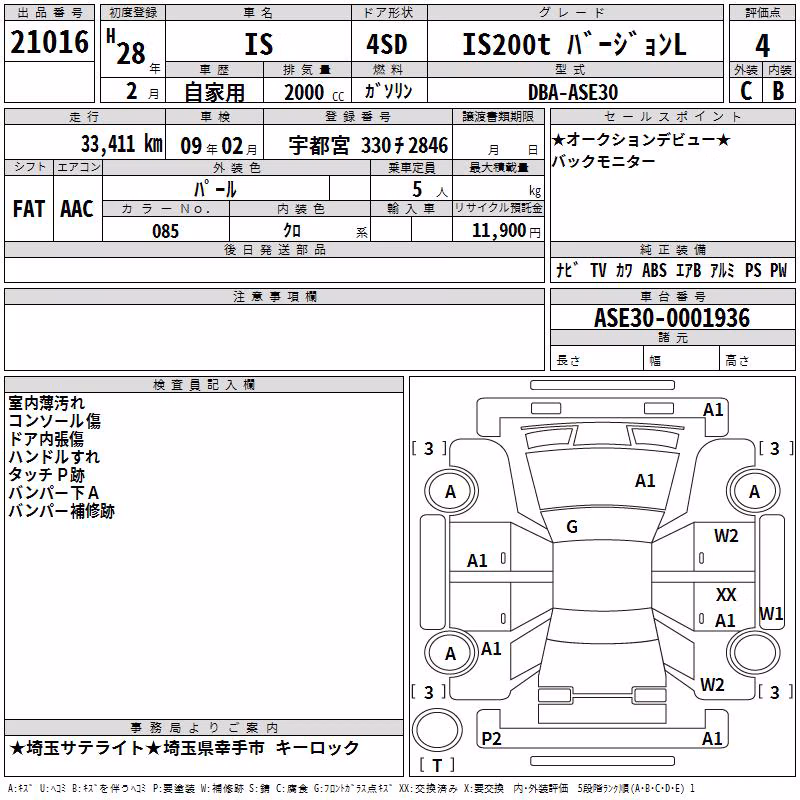Click W1 mark on right side sill

point(771,613)
